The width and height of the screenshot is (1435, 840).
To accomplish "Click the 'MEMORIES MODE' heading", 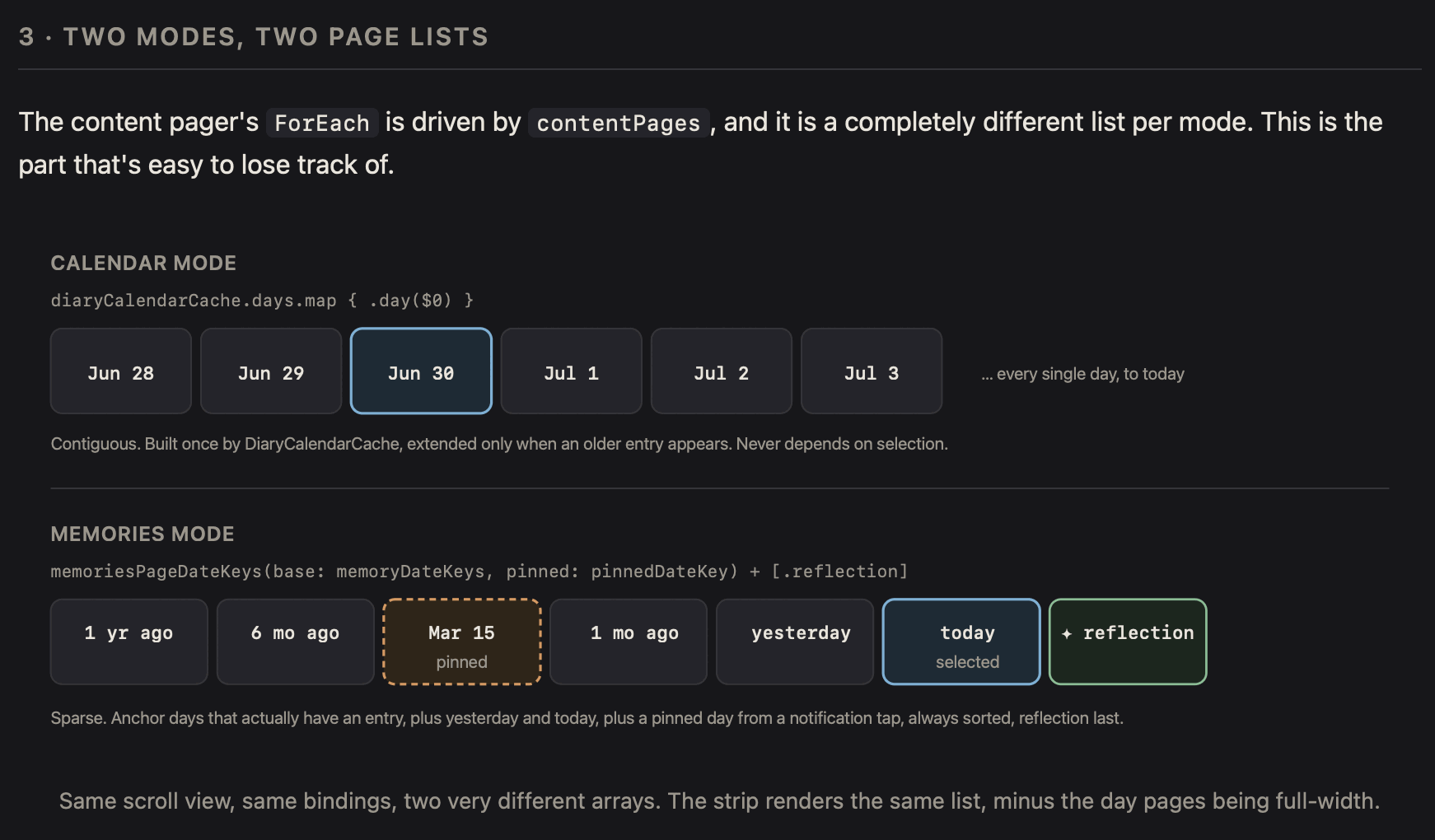I will pyautogui.click(x=143, y=534).
